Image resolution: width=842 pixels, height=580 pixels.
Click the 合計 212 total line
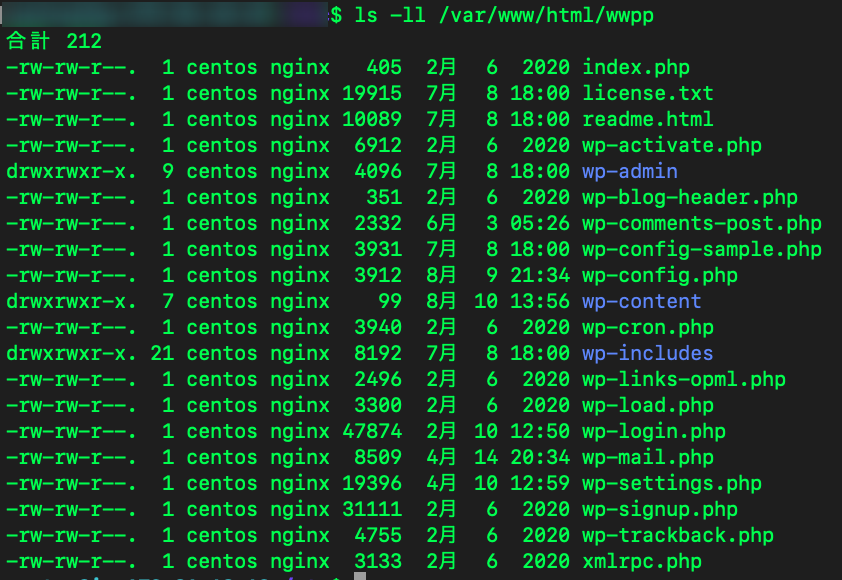click(54, 41)
